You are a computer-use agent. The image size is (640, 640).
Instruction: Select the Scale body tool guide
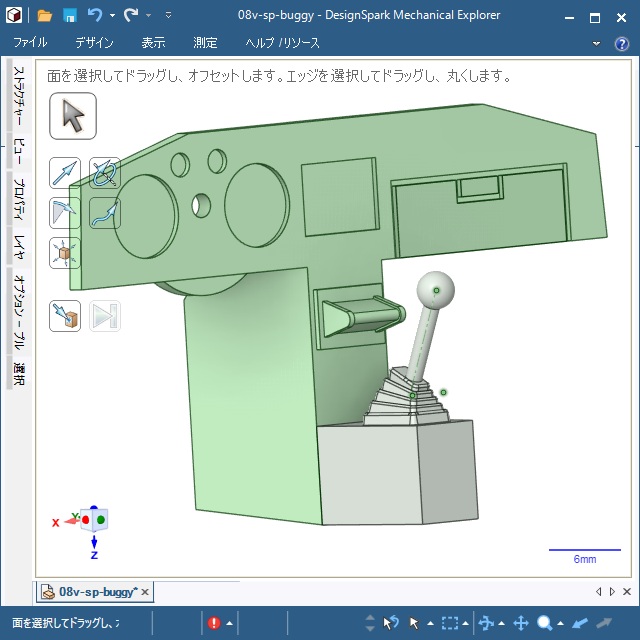[x=65, y=252]
